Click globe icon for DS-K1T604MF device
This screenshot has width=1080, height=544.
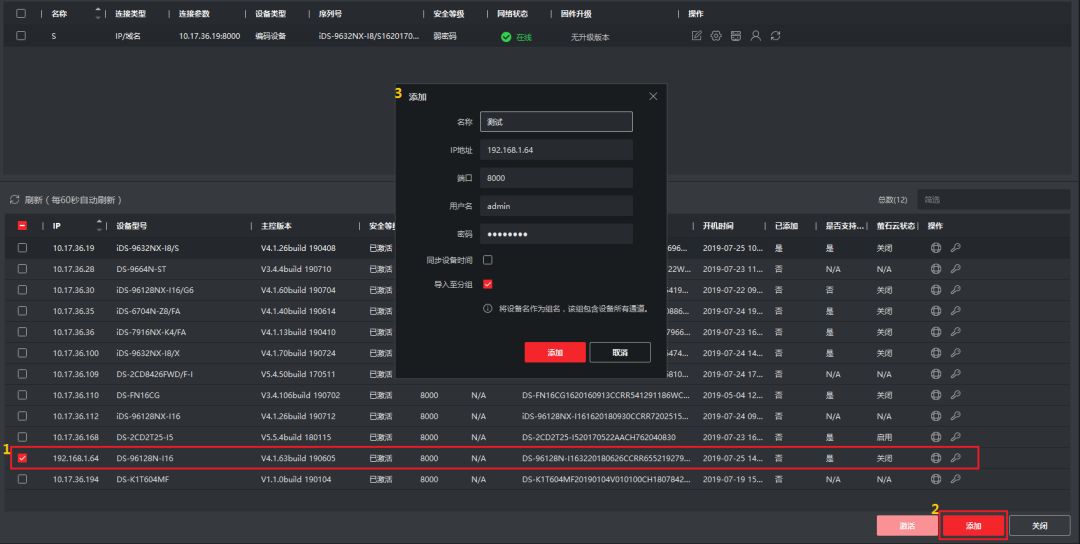936,479
